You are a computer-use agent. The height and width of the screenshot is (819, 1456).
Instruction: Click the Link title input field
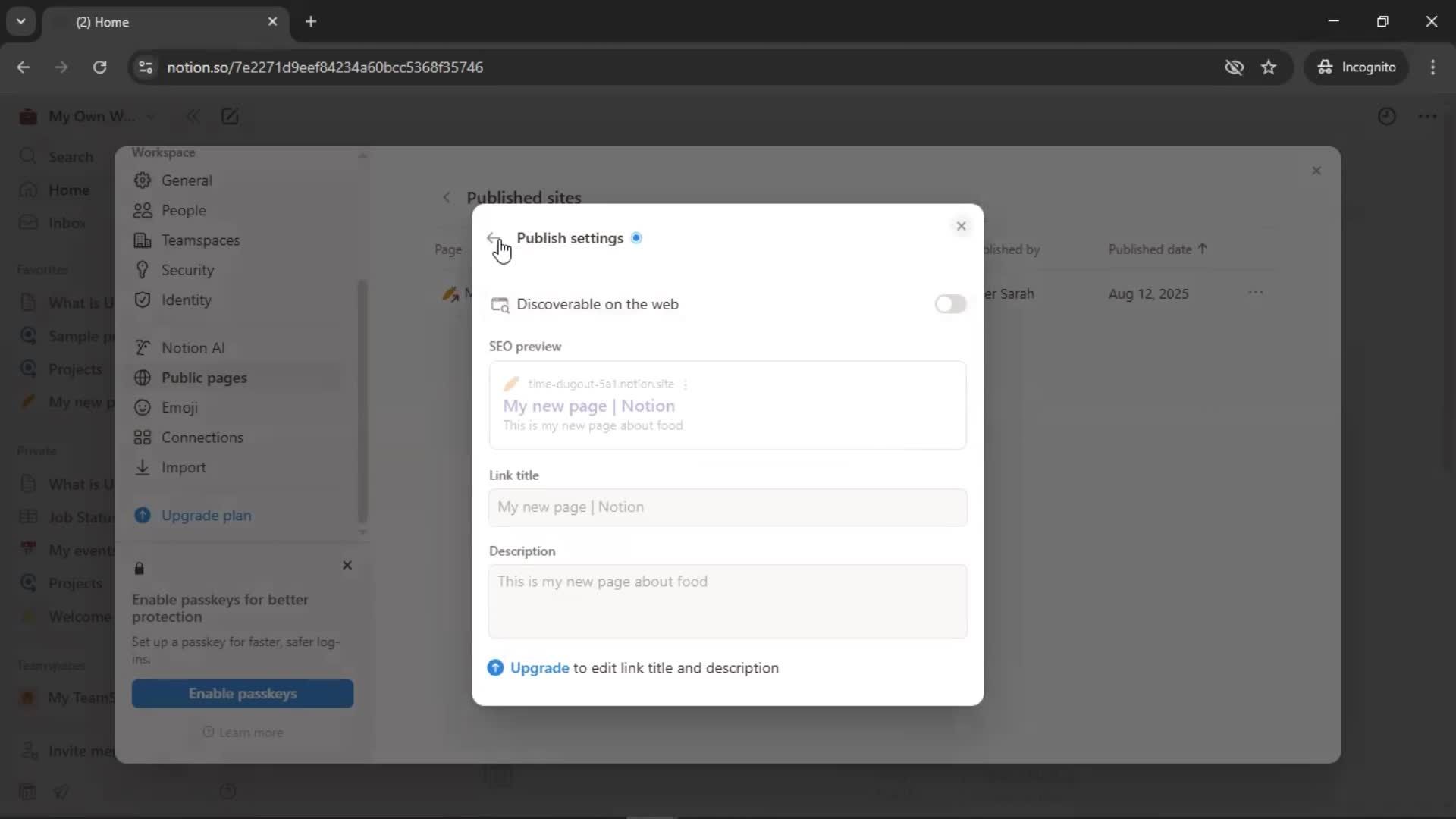727,507
